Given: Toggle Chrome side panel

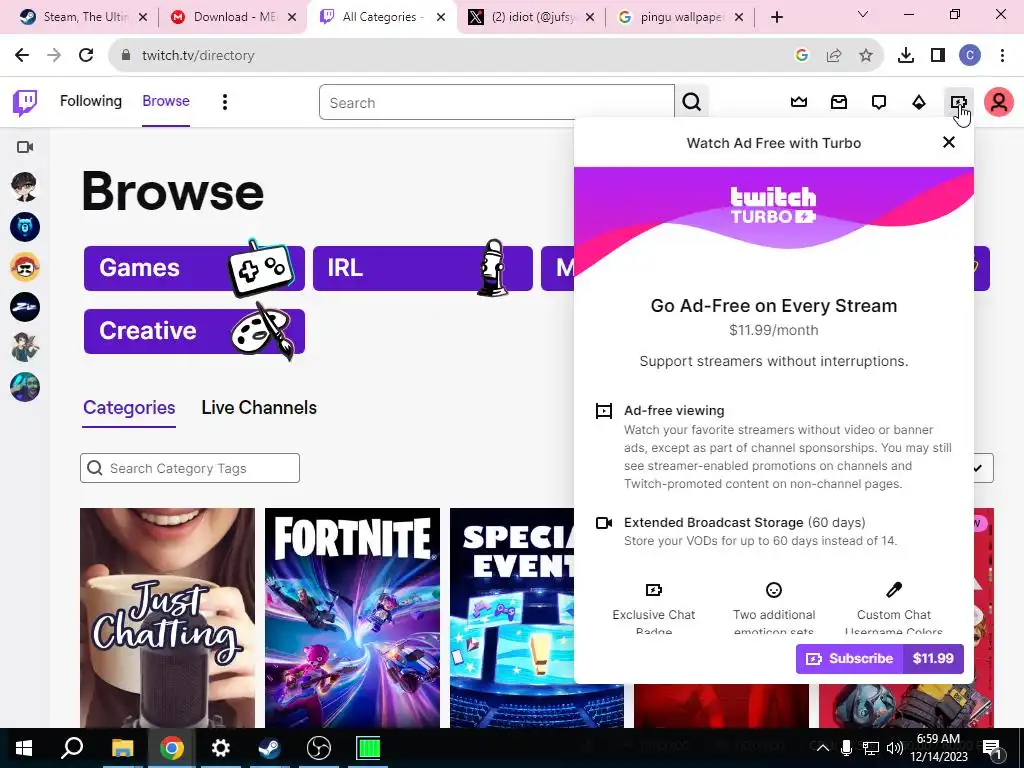Looking at the screenshot, I should pos(938,56).
